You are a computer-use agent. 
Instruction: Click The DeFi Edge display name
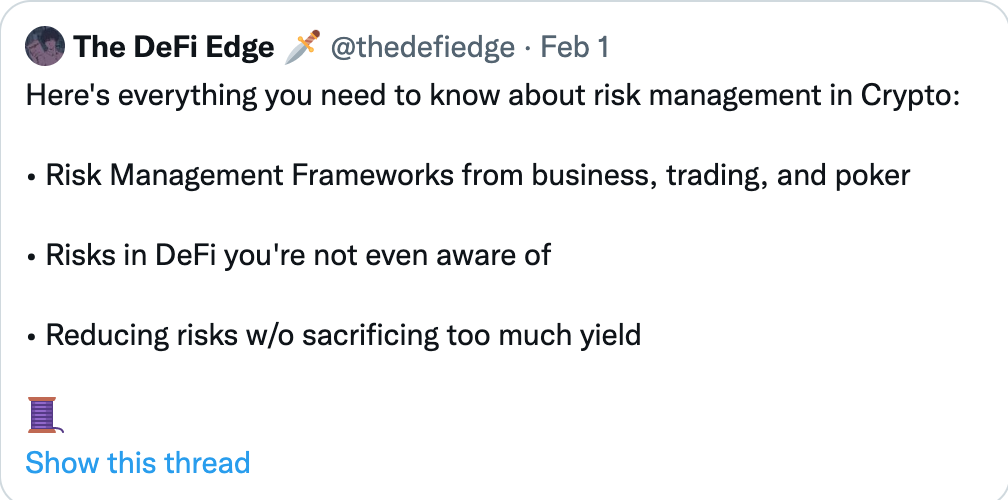[174, 47]
